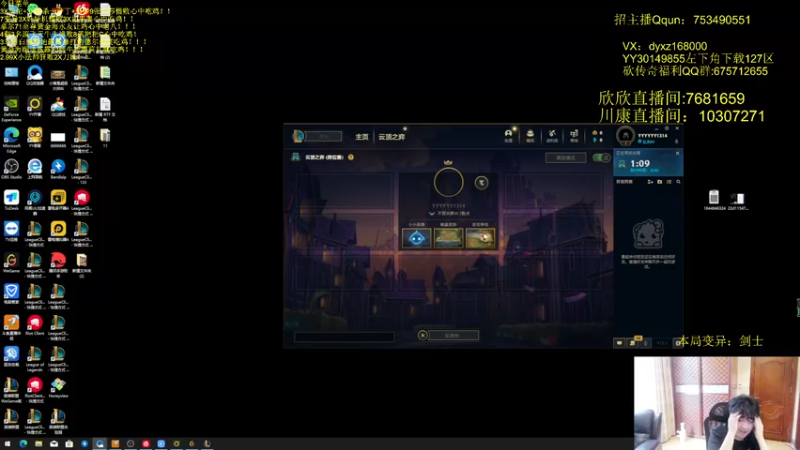800x450 pixels.
Task: Click the League logo play button
Action: point(298,136)
